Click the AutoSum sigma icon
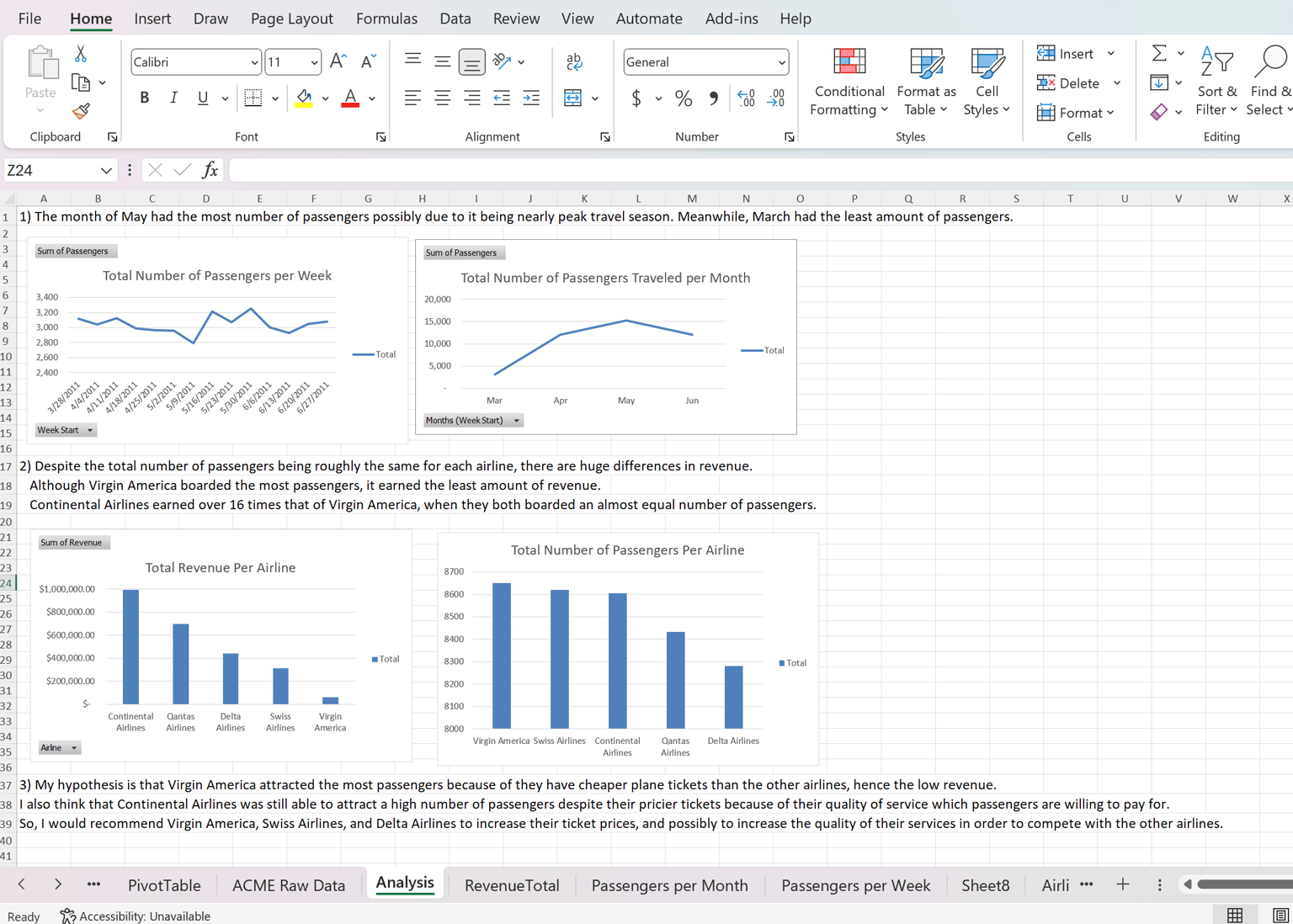 (x=1159, y=53)
